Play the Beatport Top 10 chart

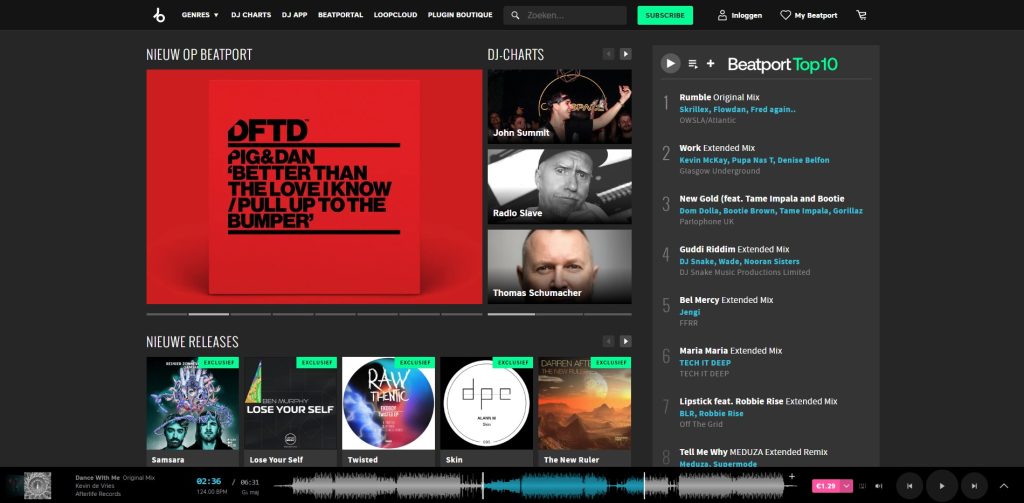(670, 63)
